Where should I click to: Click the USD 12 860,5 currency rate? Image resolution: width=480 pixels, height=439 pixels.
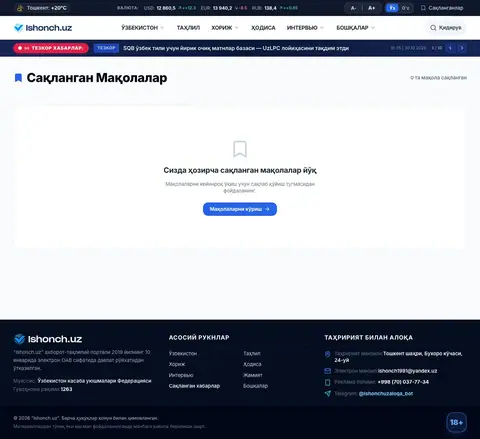(170, 8)
